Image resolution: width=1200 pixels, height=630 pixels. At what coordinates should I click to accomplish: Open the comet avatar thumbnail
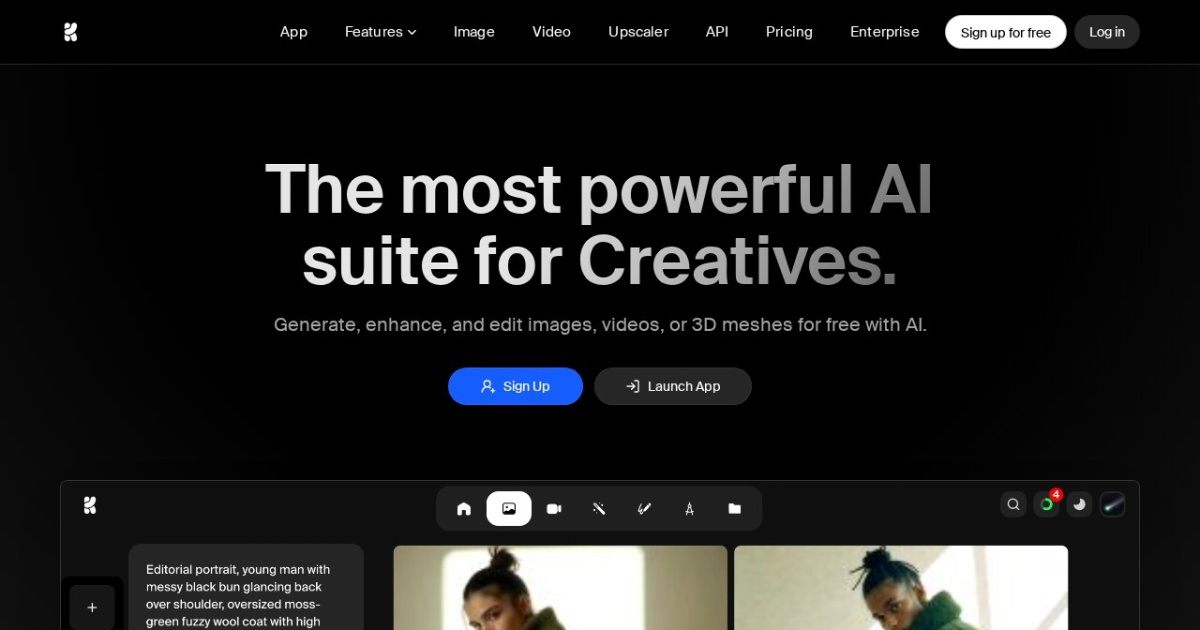tap(1112, 504)
